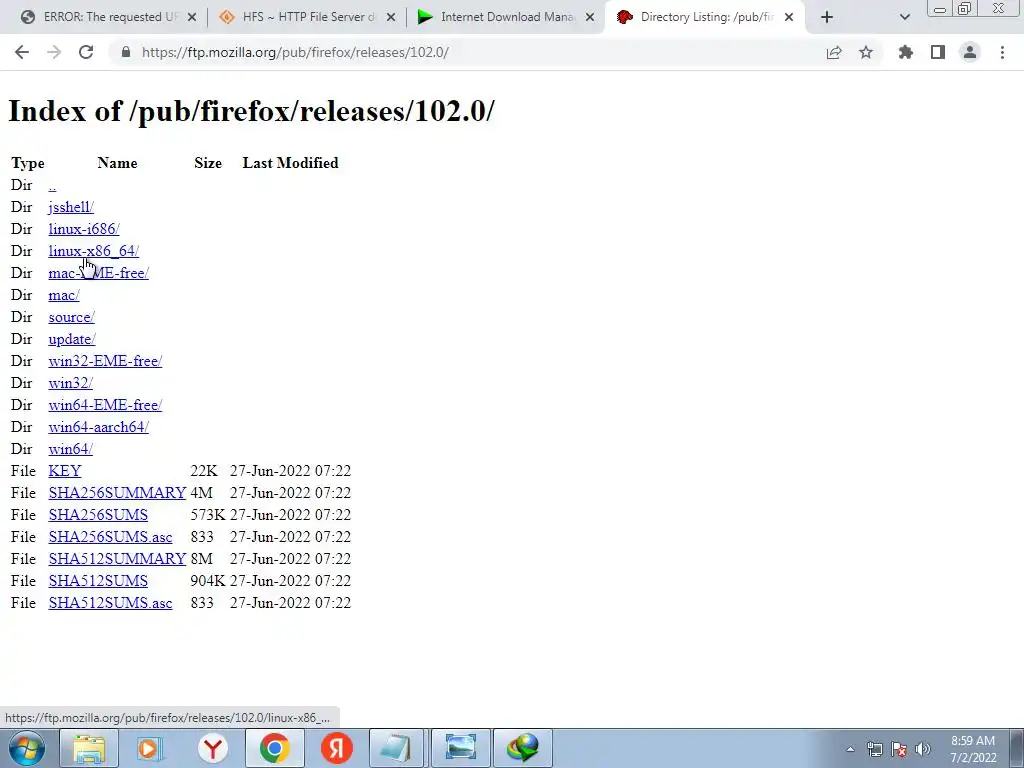Launch the media player taskbar icon
Image resolution: width=1024 pixels, height=768 pixels.
coord(151,748)
